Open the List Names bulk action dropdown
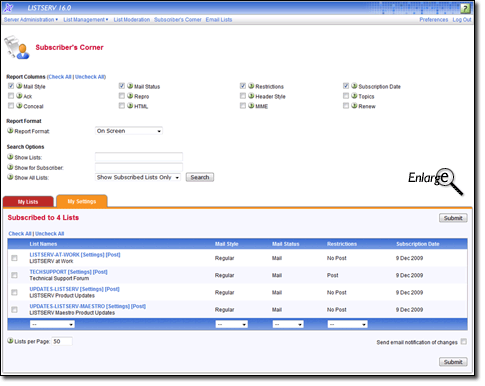This screenshot has width=485, height=386. pyautogui.click(x=52, y=324)
